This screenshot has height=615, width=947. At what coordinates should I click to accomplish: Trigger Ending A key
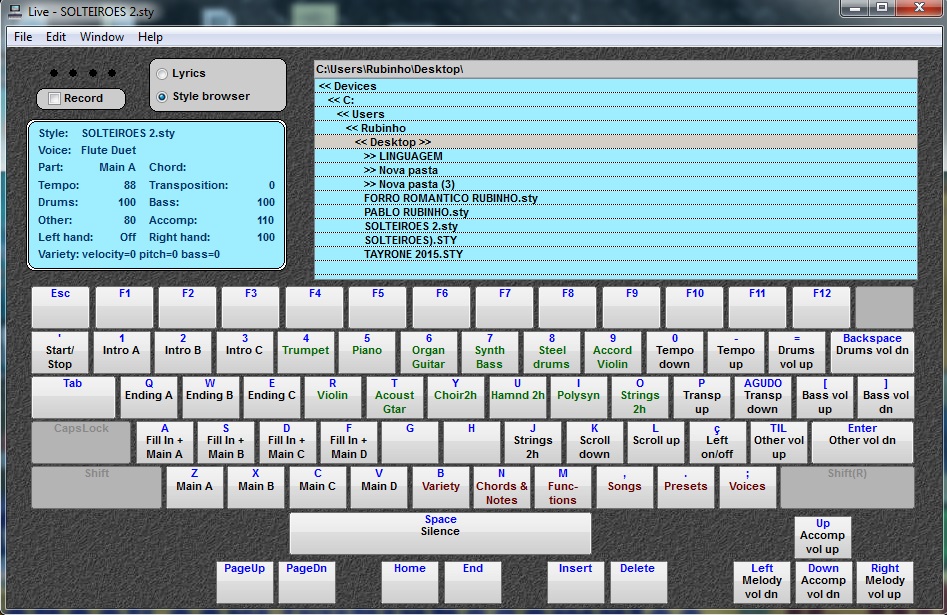[x=149, y=397]
